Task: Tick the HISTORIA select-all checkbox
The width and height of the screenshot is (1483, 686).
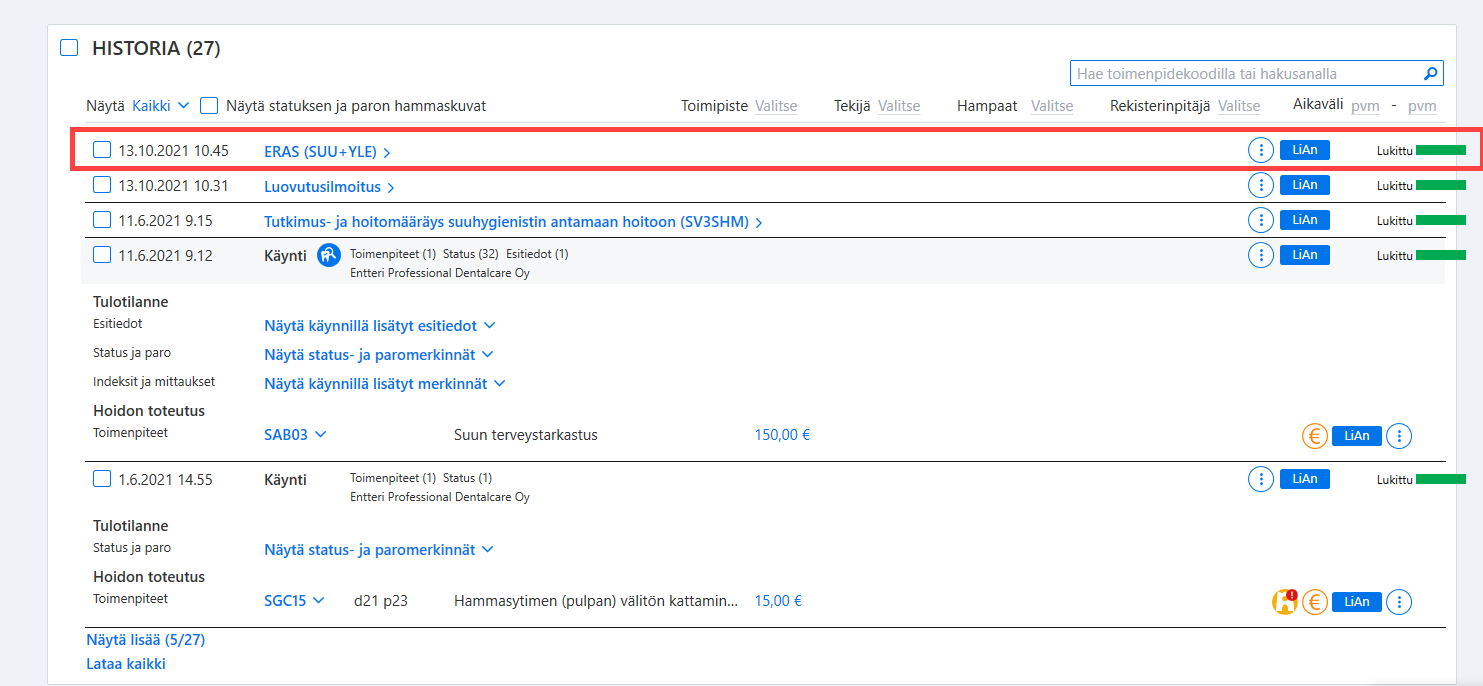Action: 69,48
